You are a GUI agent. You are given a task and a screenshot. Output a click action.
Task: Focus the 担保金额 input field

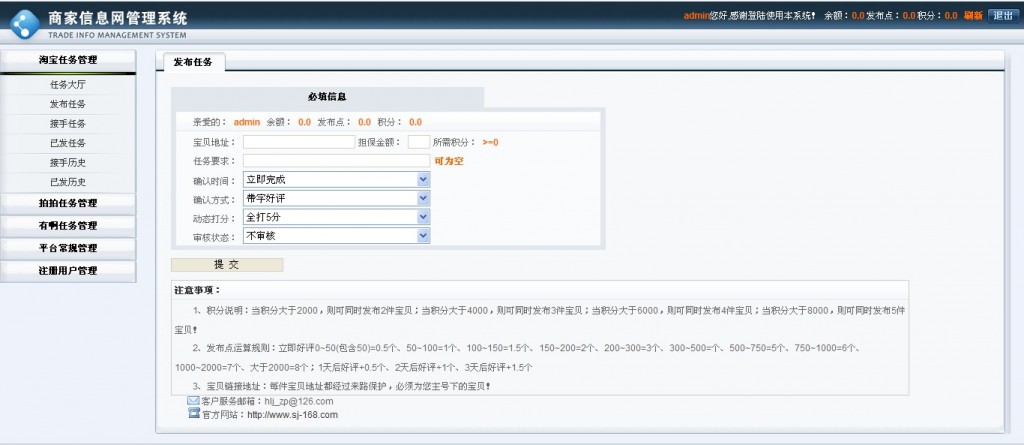419,142
